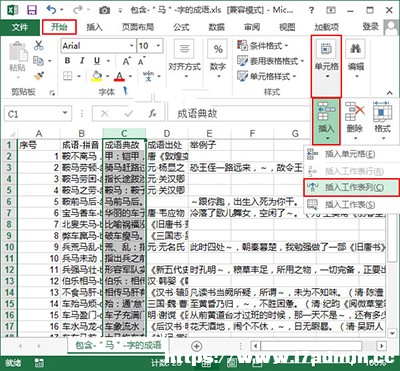Click the macro record icon in status bar

coord(39,362)
